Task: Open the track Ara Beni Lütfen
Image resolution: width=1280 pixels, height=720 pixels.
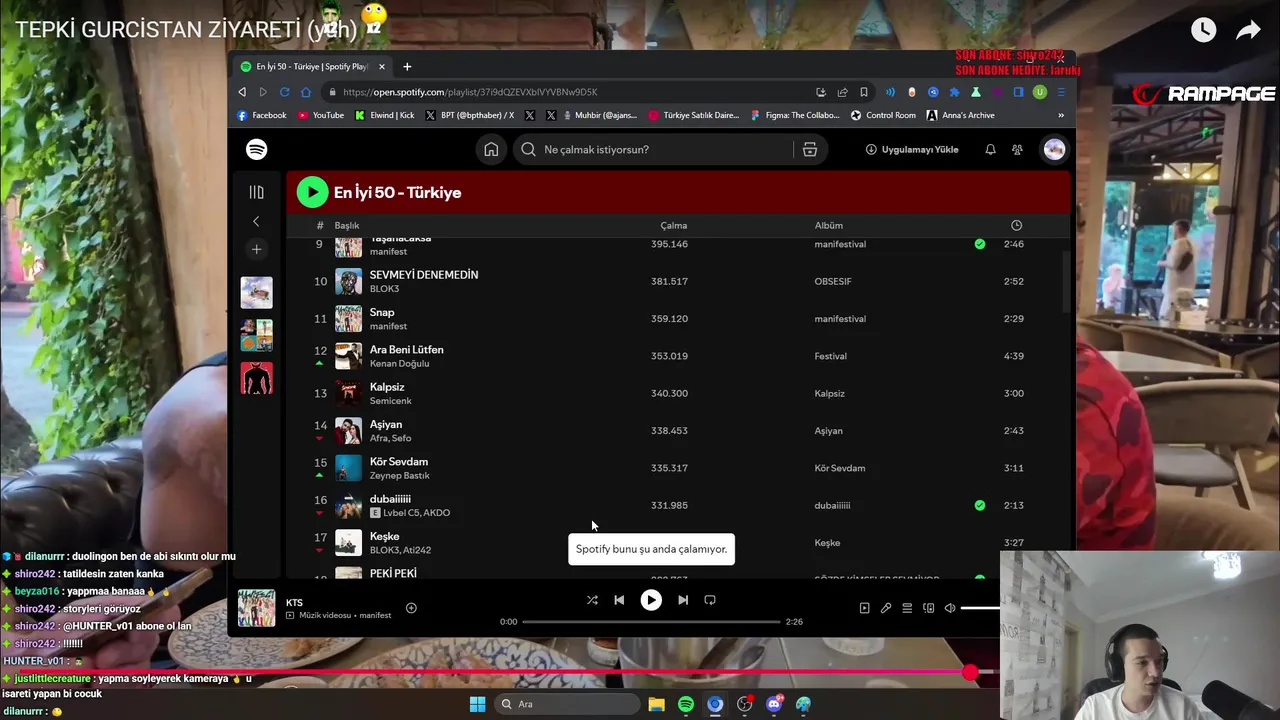Action: 406,350
